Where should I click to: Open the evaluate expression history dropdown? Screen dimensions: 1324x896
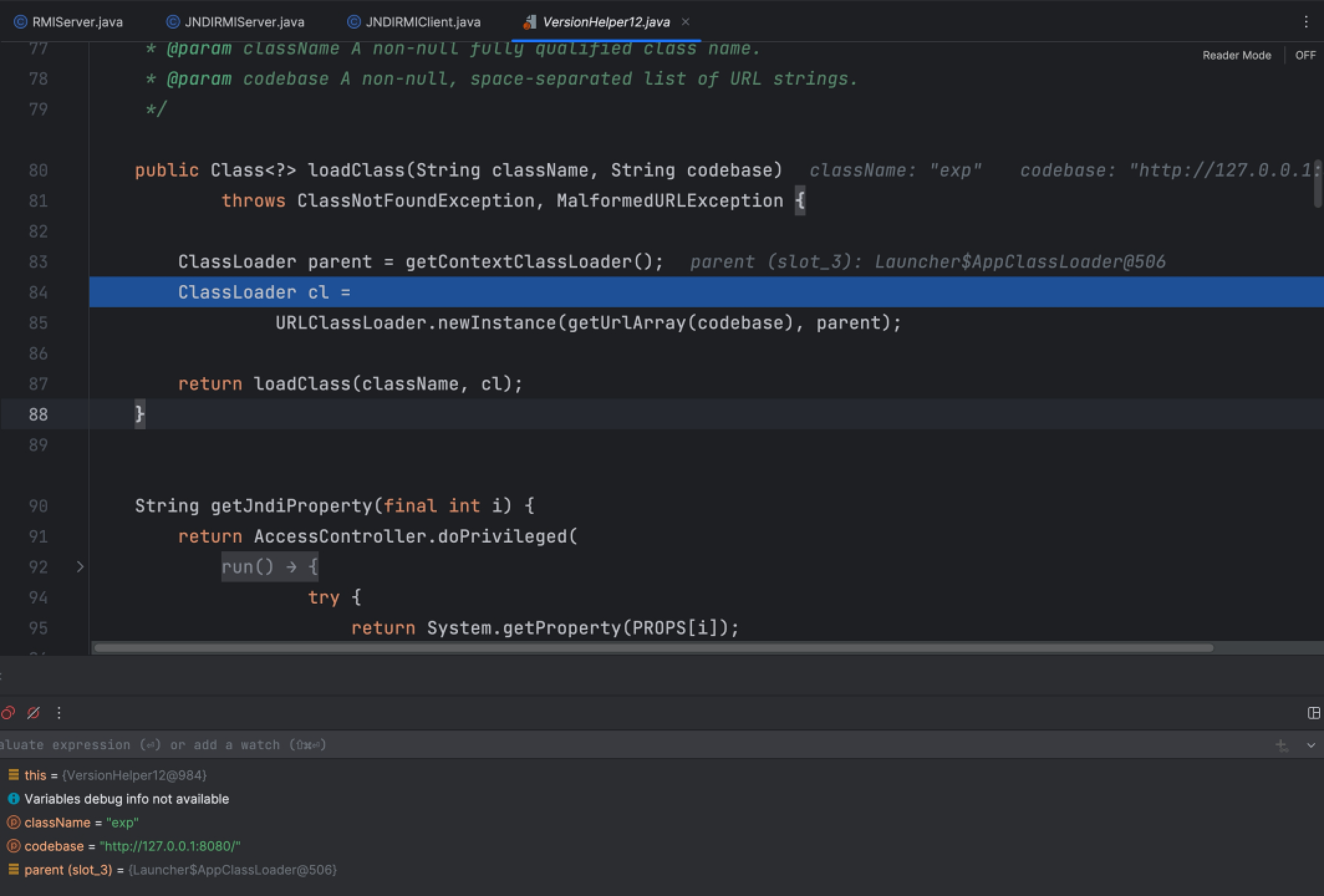pos(1311,745)
